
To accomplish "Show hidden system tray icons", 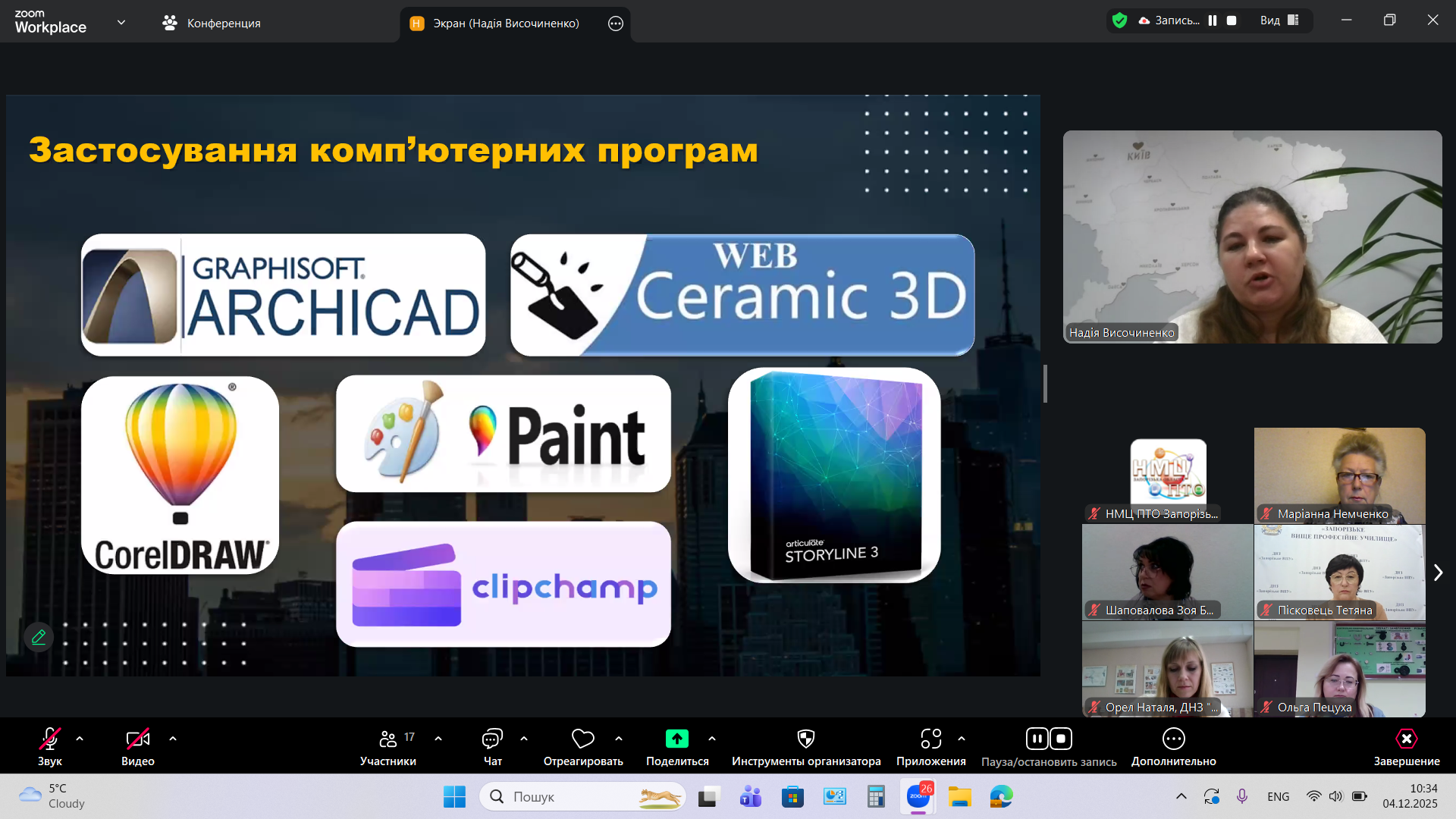I will point(1181,796).
